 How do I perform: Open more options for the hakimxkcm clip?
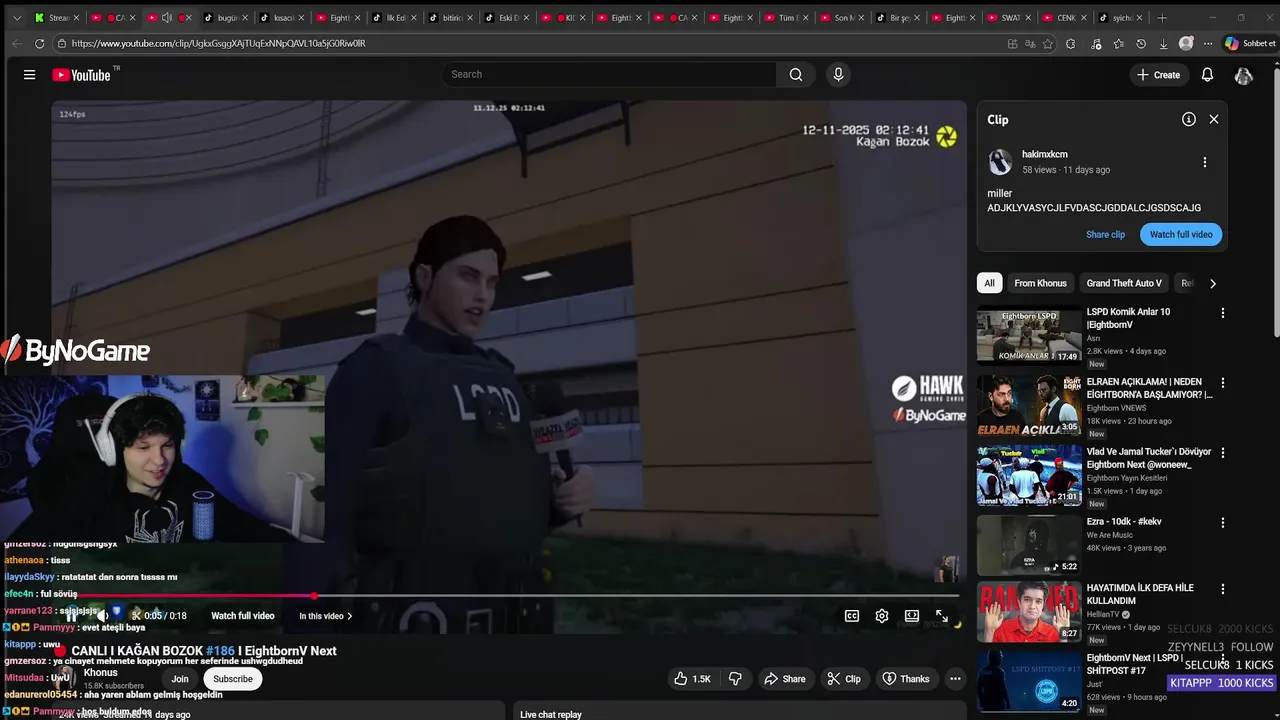click(1205, 162)
